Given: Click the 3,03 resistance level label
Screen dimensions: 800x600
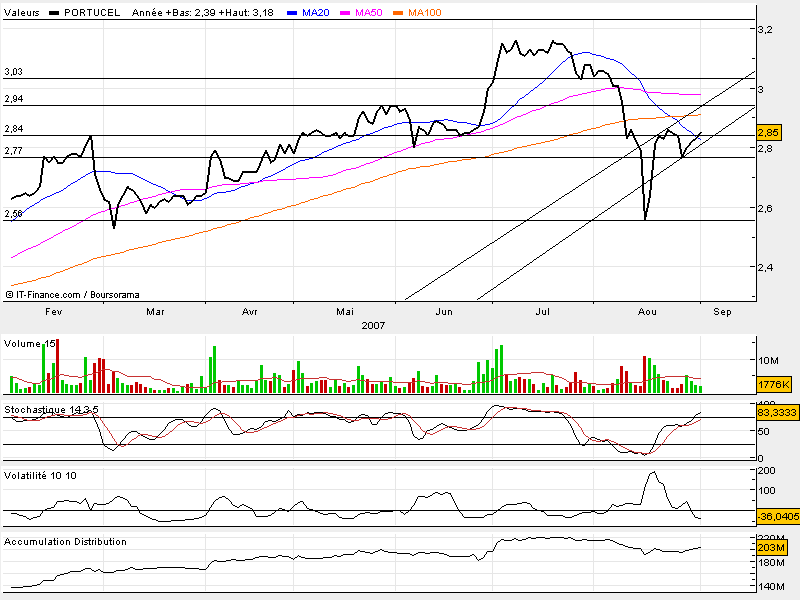Looking at the screenshot, I should [x=14, y=71].
